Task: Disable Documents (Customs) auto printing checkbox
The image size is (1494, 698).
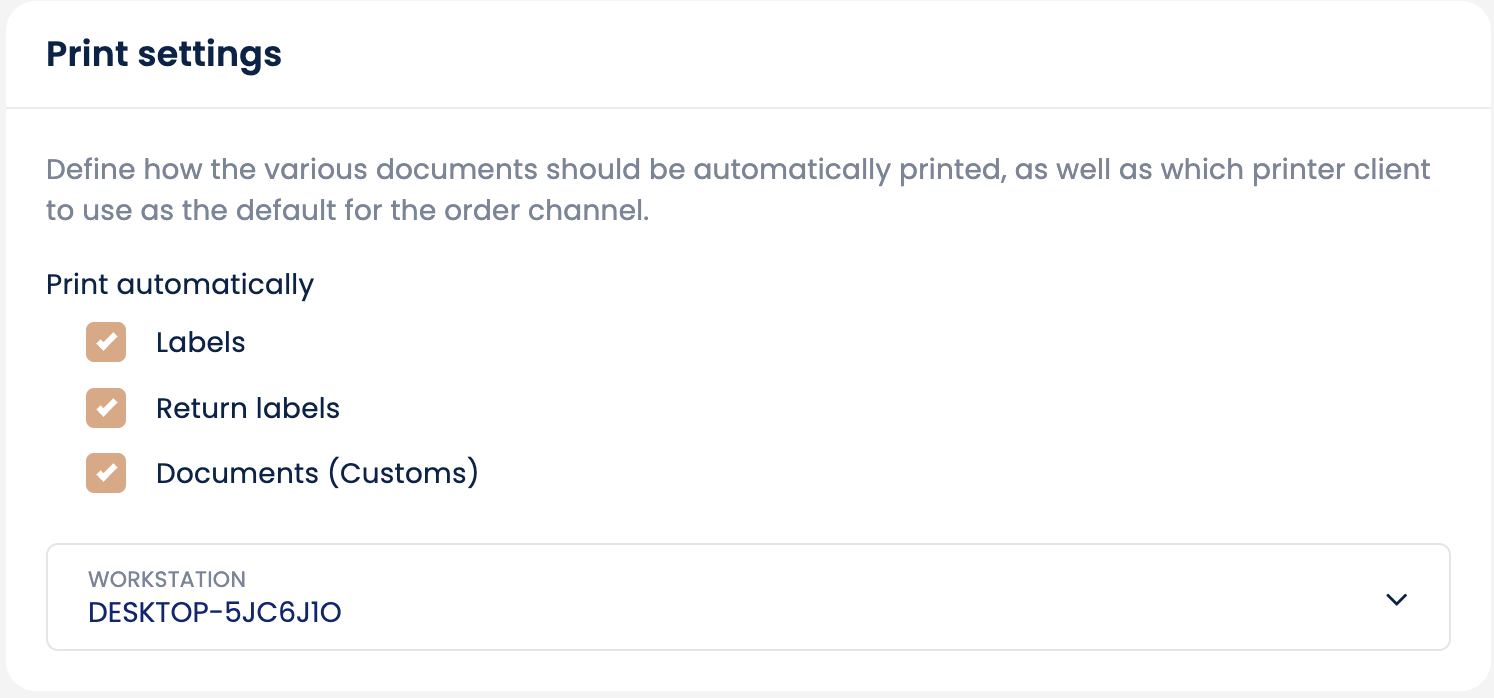Action: (106, 473)
